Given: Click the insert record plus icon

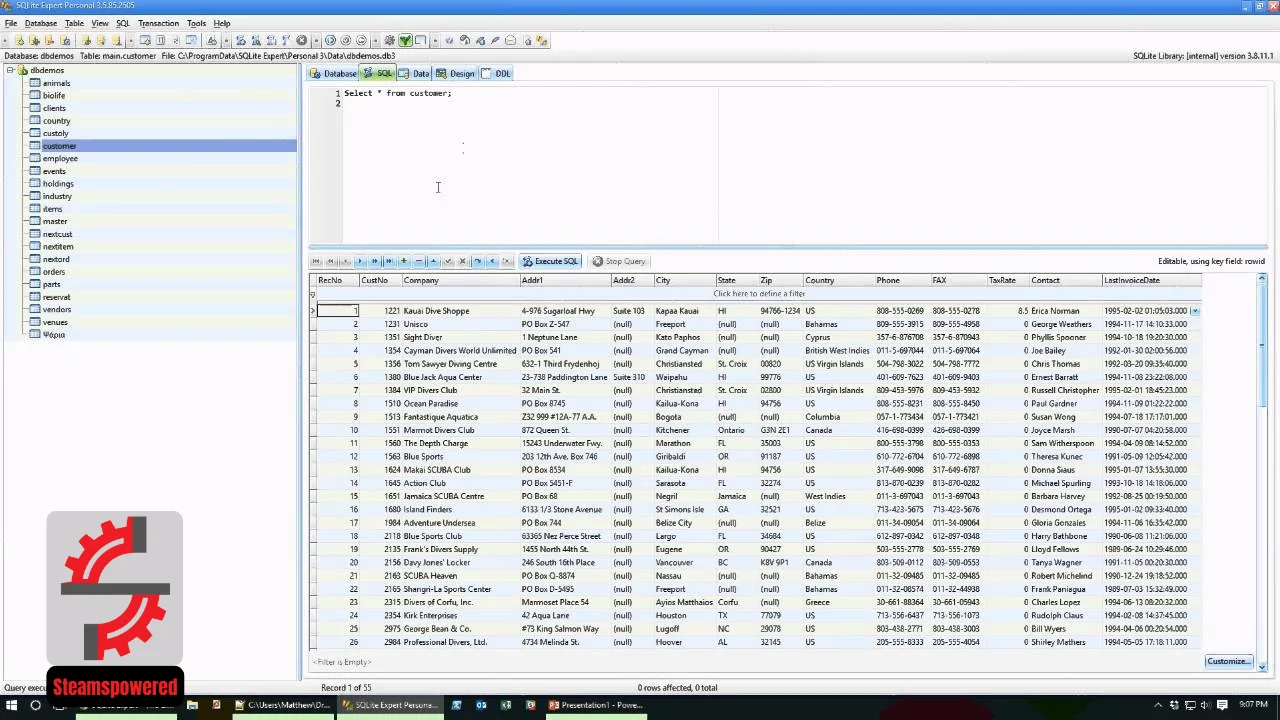Looking at the screenshot, I should (404, 261).
